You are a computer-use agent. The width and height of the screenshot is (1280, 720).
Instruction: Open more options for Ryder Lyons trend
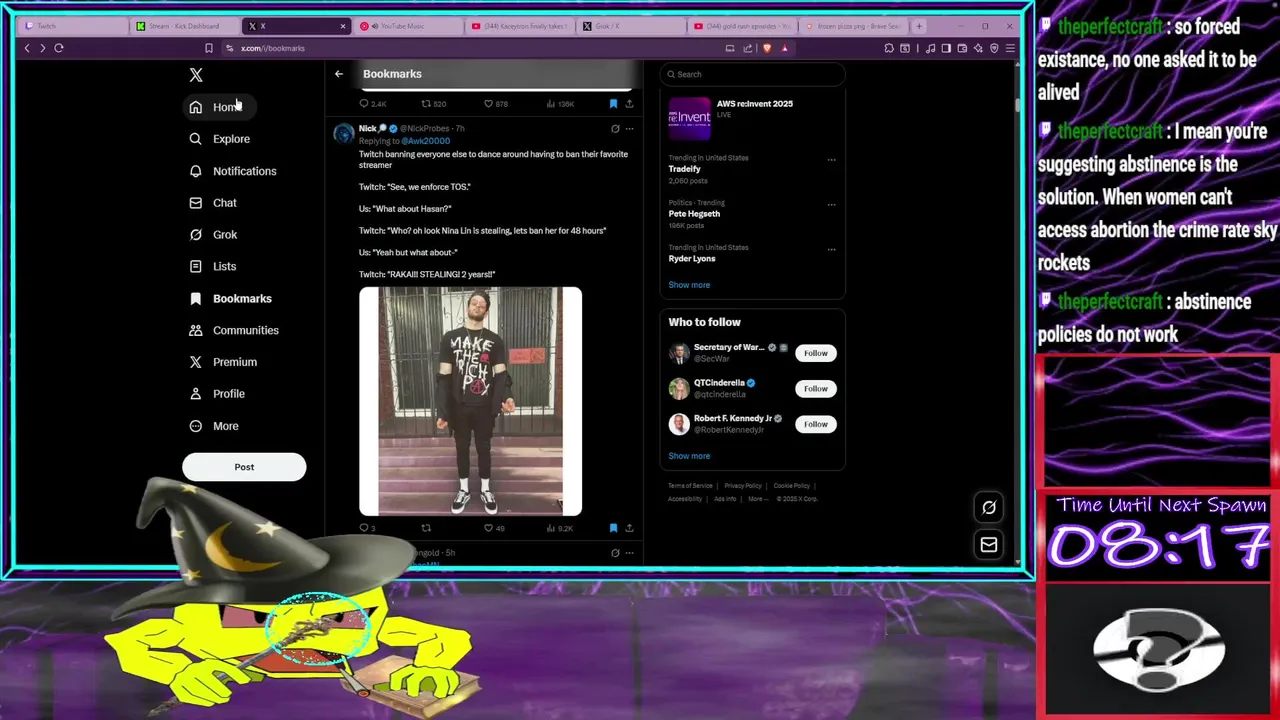coord(831,249)
